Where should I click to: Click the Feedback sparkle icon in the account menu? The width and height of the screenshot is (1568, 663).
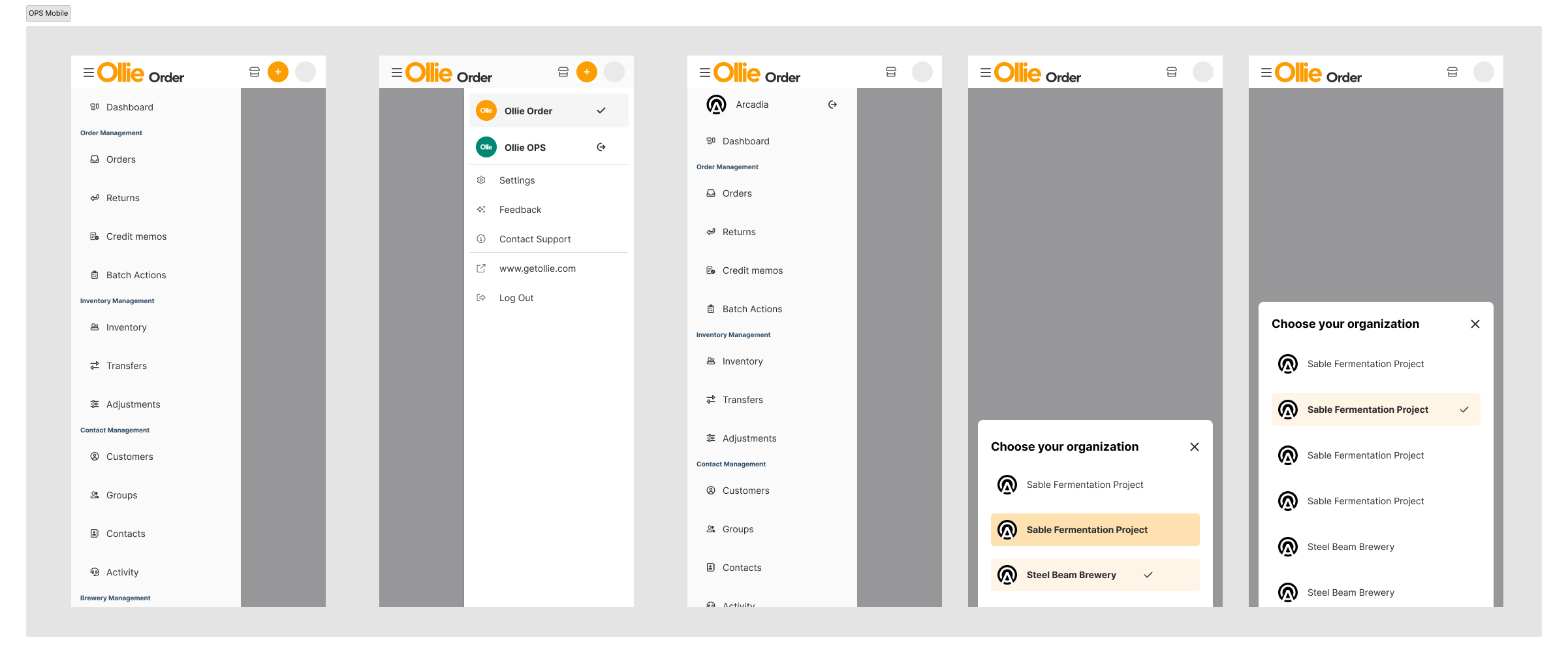(481, 209)
